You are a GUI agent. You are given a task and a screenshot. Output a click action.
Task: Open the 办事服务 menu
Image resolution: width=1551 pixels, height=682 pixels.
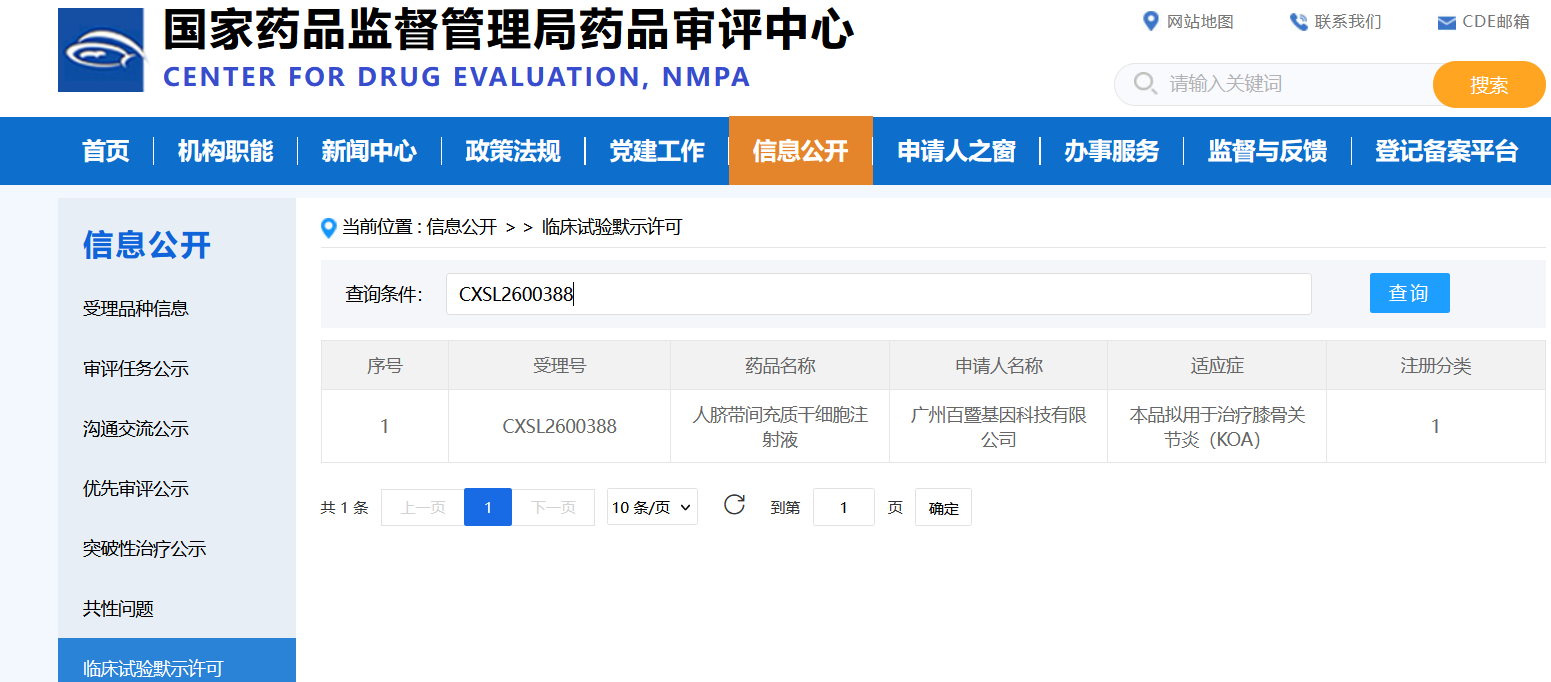(1112, 151)
